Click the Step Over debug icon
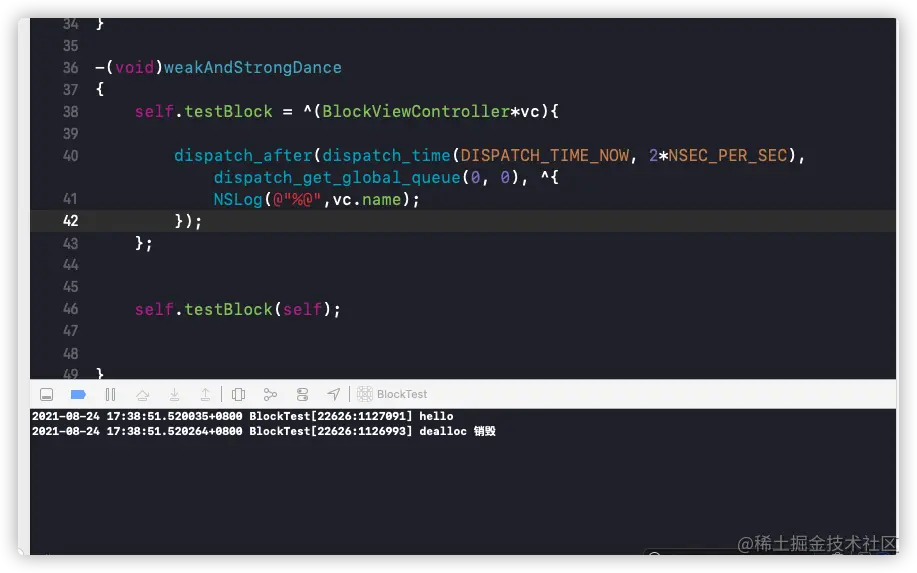917x573 pixels. (142, 395)
